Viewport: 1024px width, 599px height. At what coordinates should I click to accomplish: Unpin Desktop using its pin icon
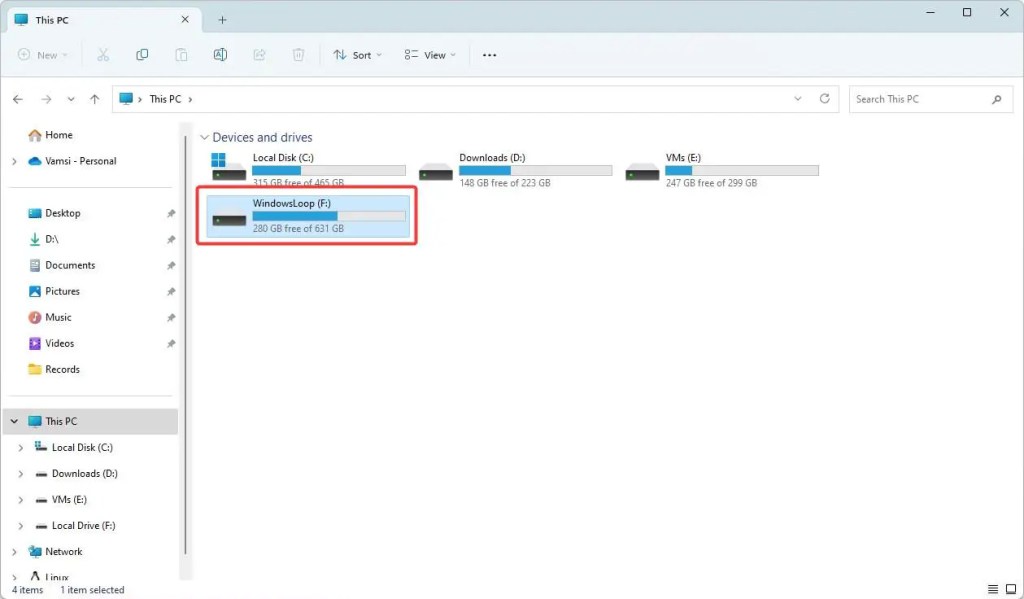[170, 213]
